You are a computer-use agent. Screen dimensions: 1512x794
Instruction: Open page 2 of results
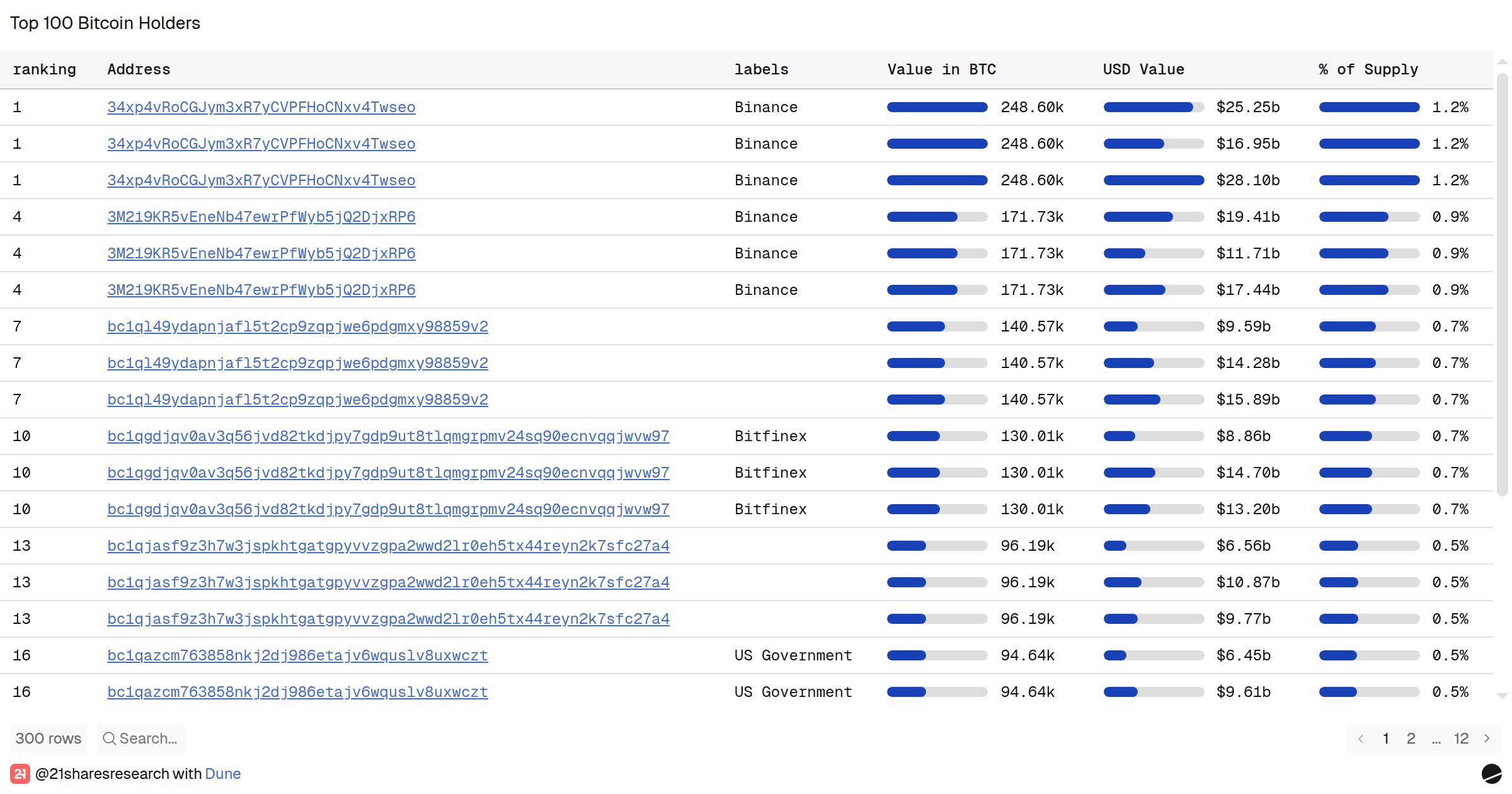click(1411, 739)
